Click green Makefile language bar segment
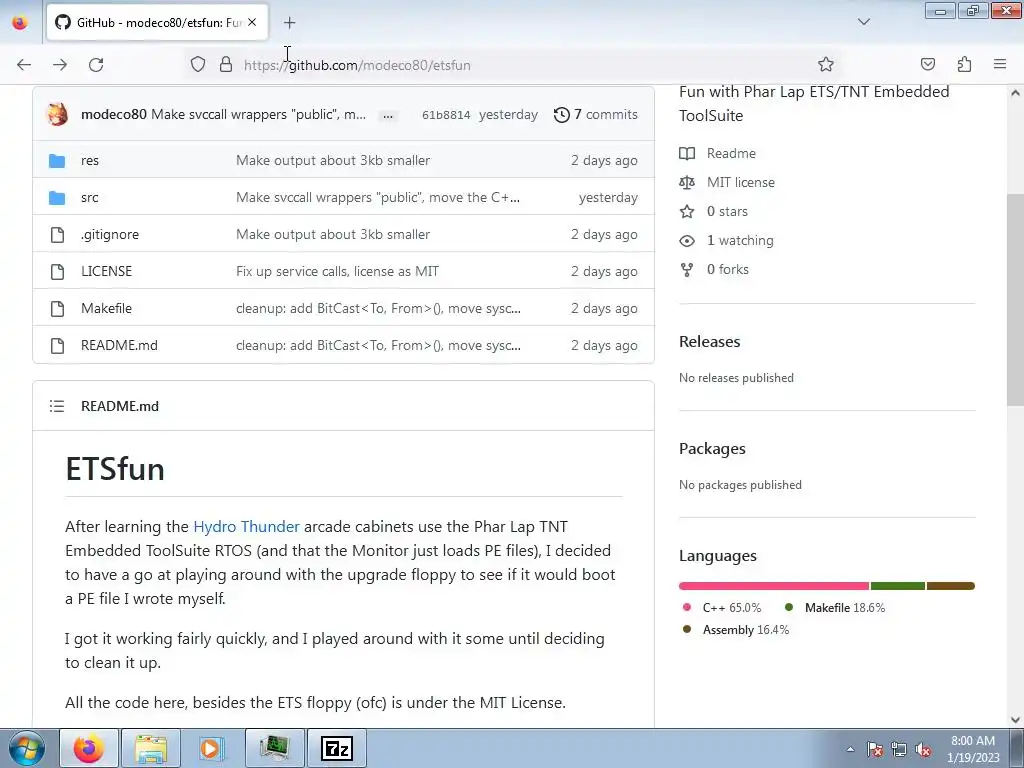The image size is (1024, 768). tap(898, 586)
